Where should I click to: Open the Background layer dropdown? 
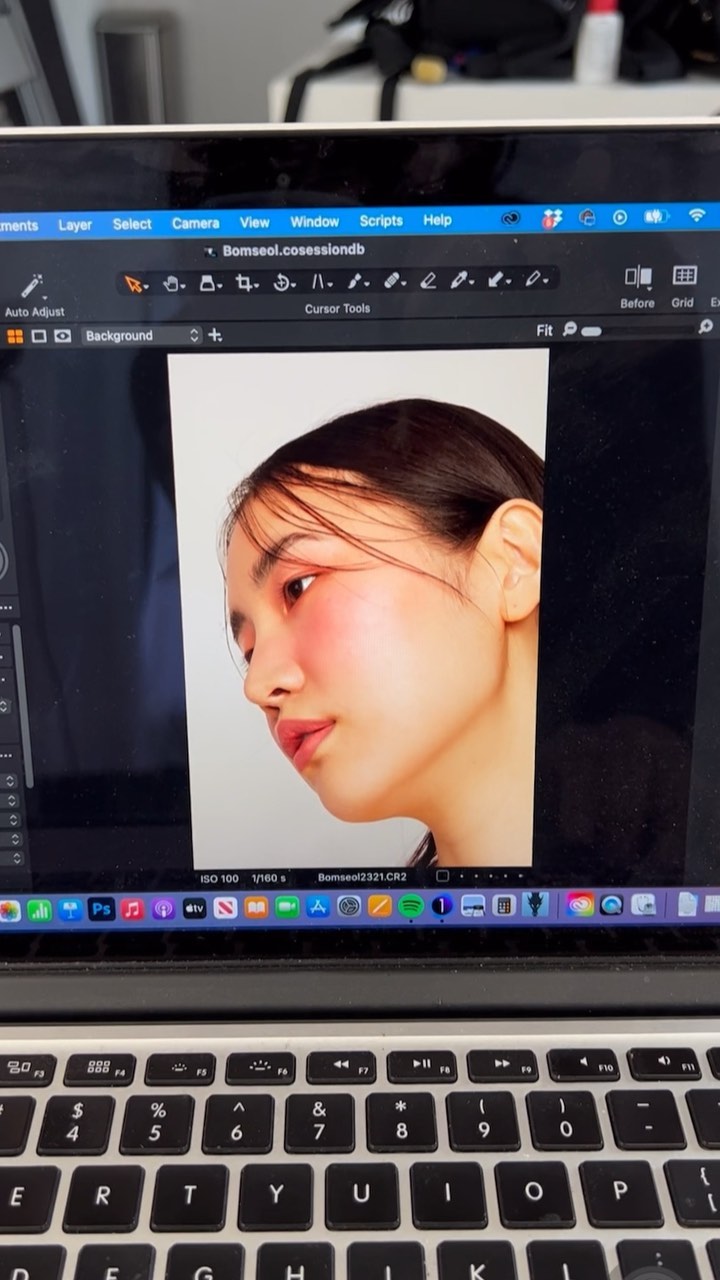[141, 335]
